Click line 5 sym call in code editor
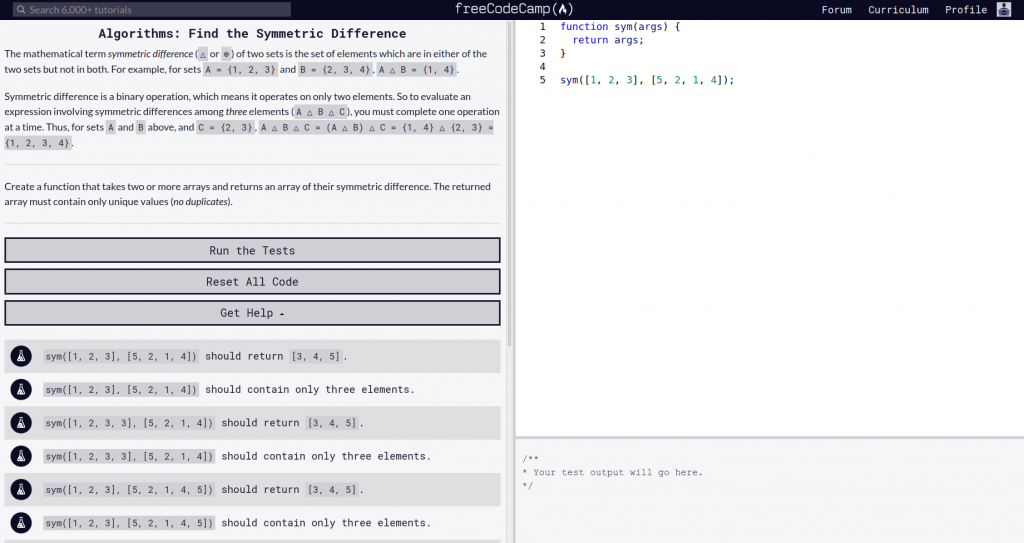Image resolution: width=1024 pixels, height=543 pixels. click(x=647, y=80)
